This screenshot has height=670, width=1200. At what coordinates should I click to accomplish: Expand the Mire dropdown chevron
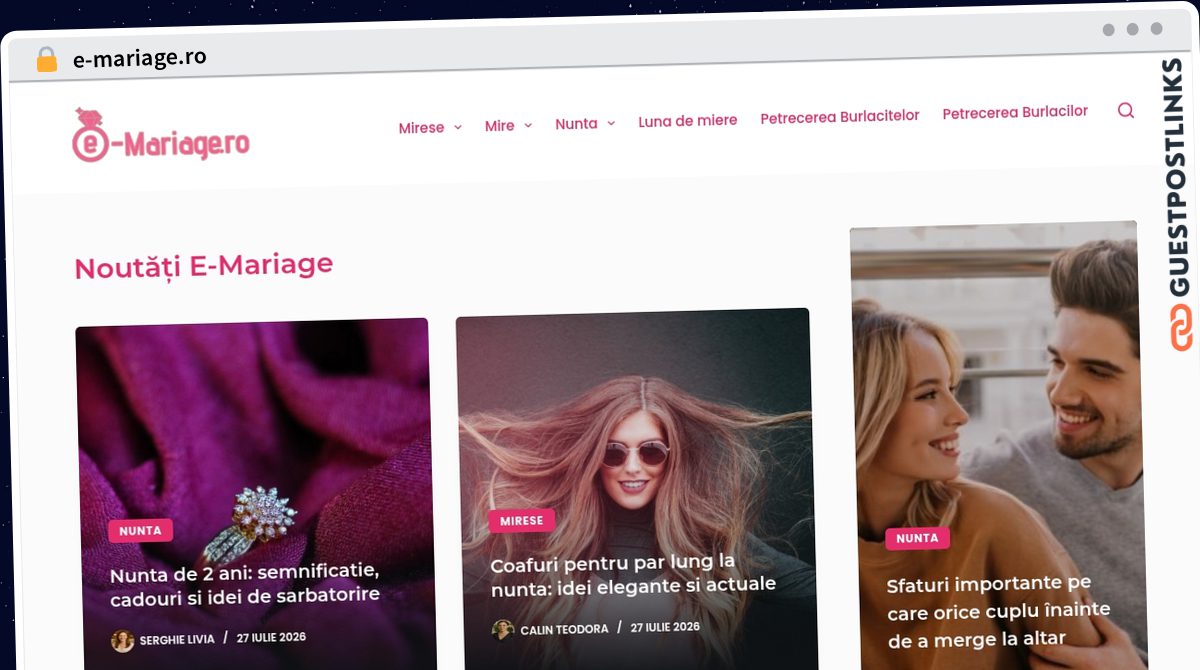(528, 125)
